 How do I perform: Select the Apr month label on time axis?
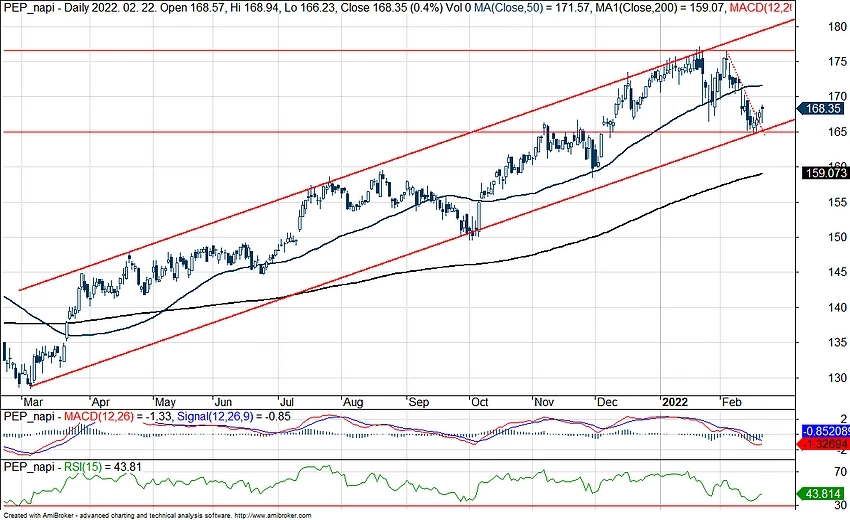101,402
